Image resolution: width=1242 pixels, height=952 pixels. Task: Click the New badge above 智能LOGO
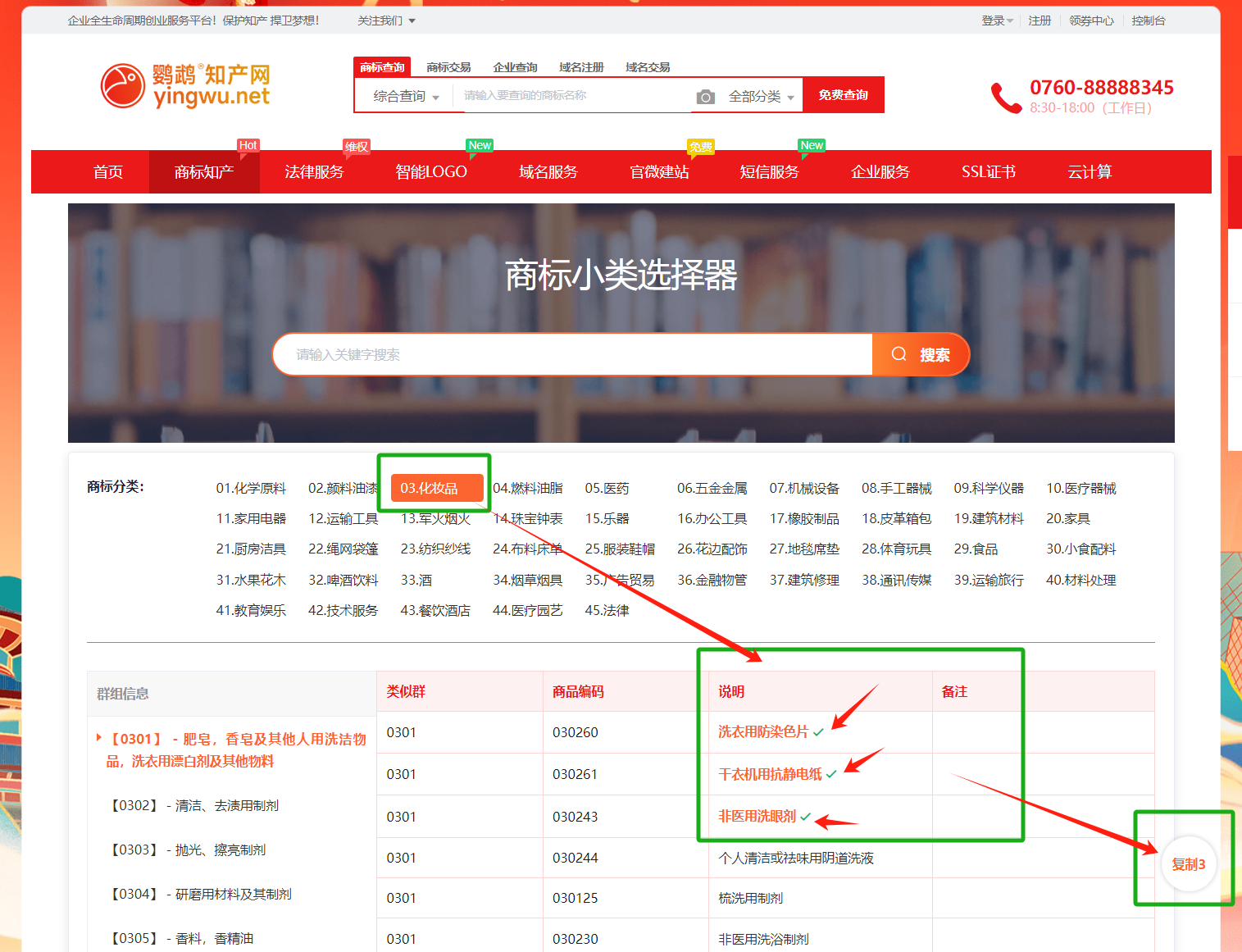[x=480, y=145]
